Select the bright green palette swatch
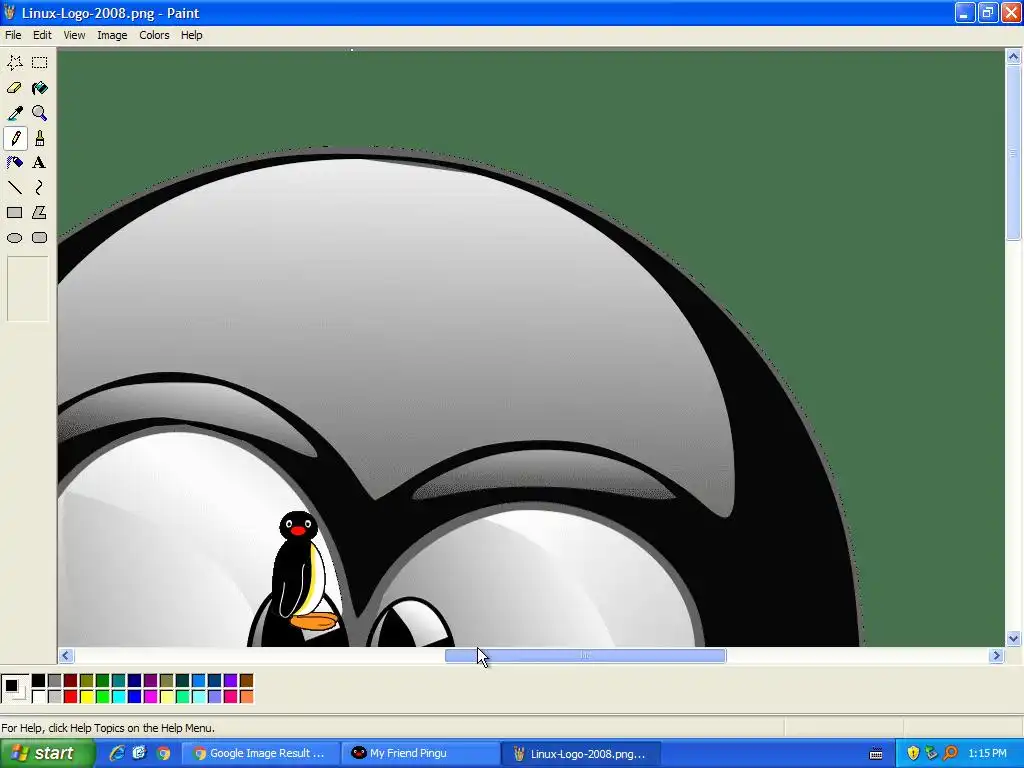Viewport: 1024px width, 768px height. [103, 697]
